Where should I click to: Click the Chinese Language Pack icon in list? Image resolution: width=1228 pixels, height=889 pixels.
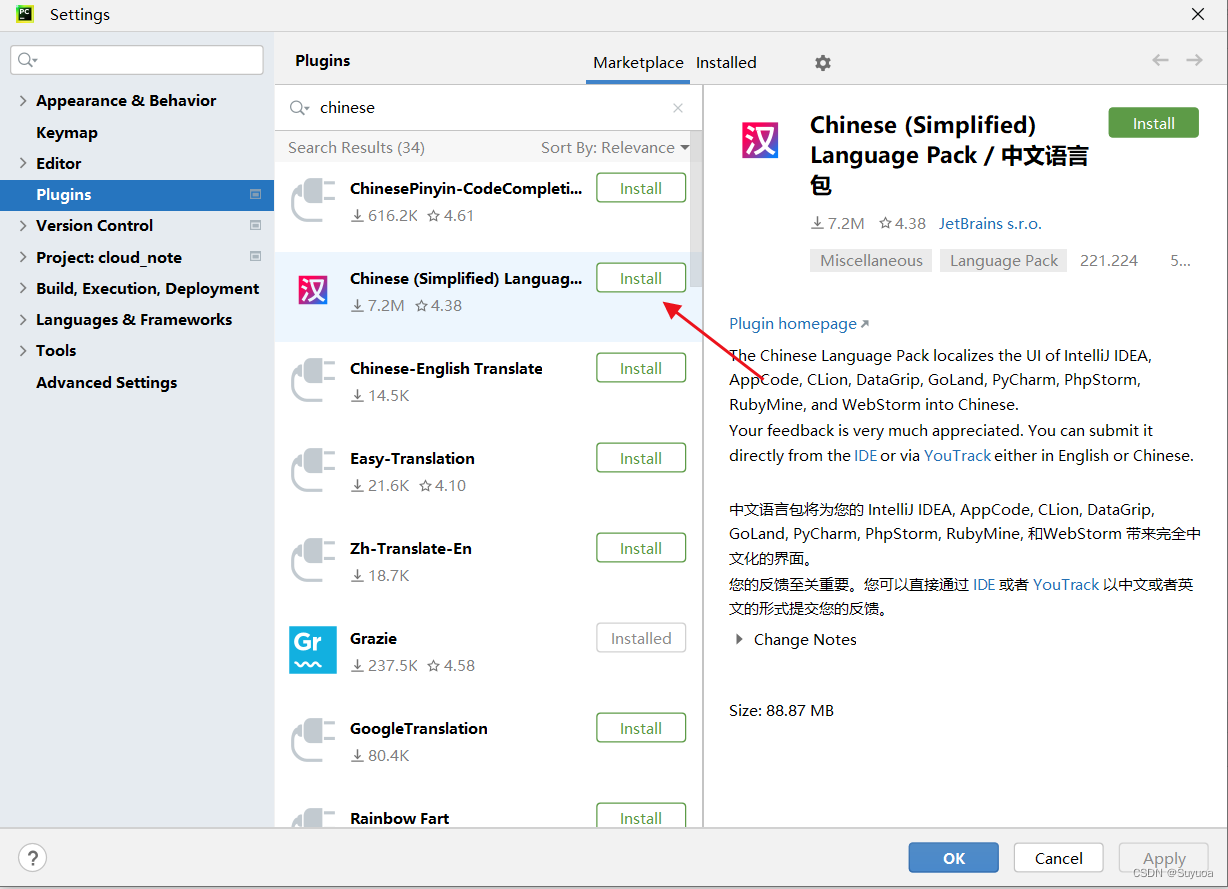pyautogui.click(x=313, y=291)
